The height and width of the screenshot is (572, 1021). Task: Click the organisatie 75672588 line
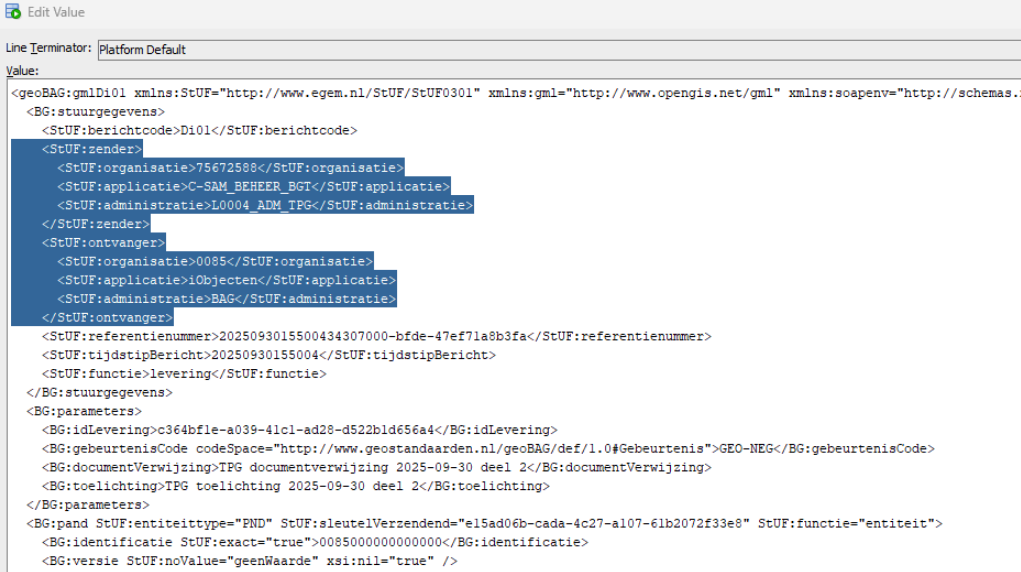coord(231,168)
